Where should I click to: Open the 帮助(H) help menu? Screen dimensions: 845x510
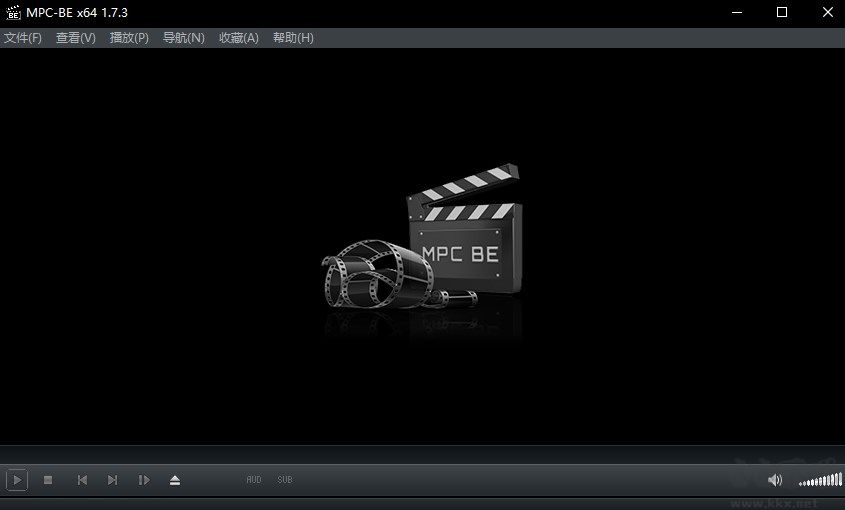click(293, 38)
